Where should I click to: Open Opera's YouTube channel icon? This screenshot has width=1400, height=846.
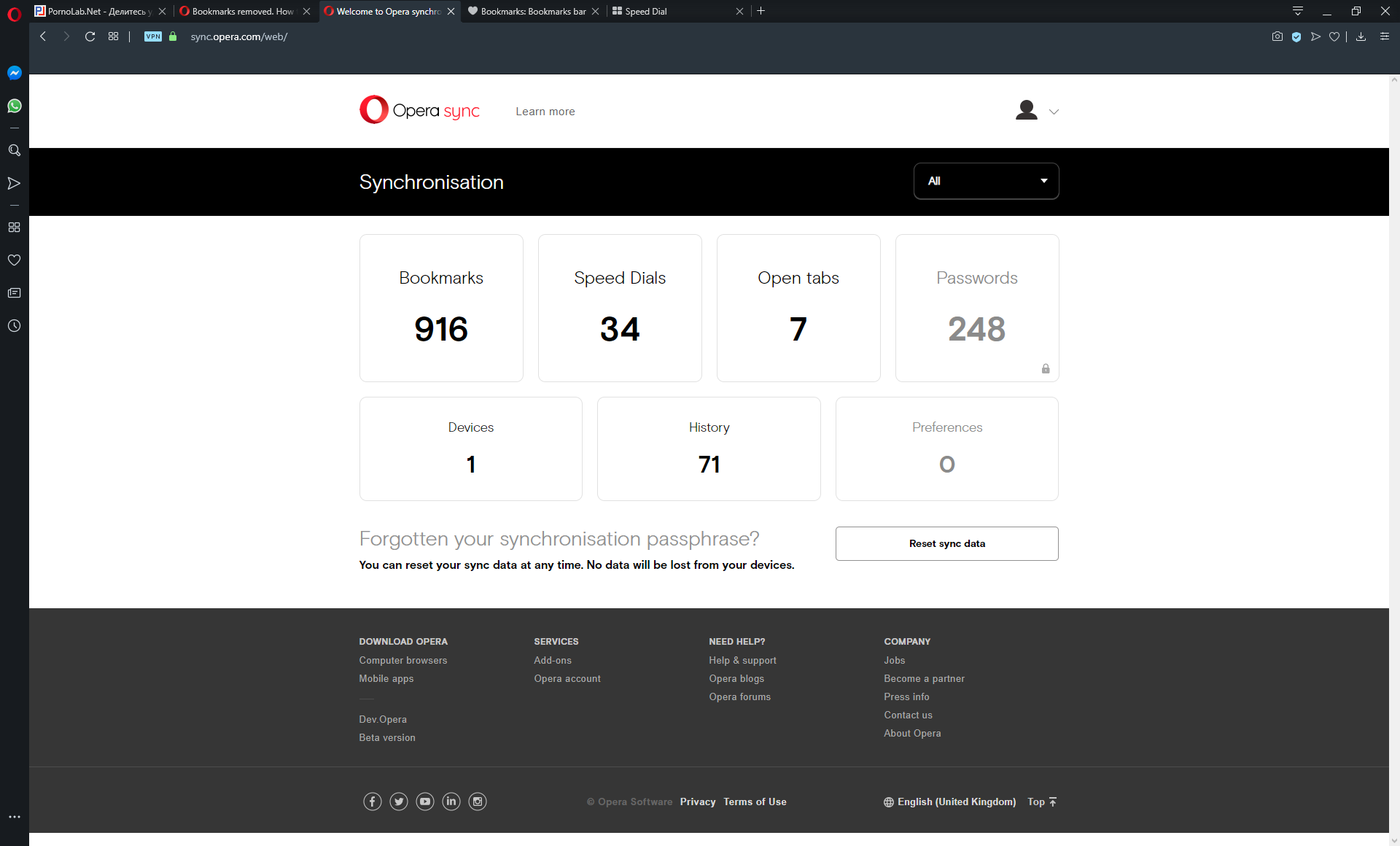(x=425, y=802)
